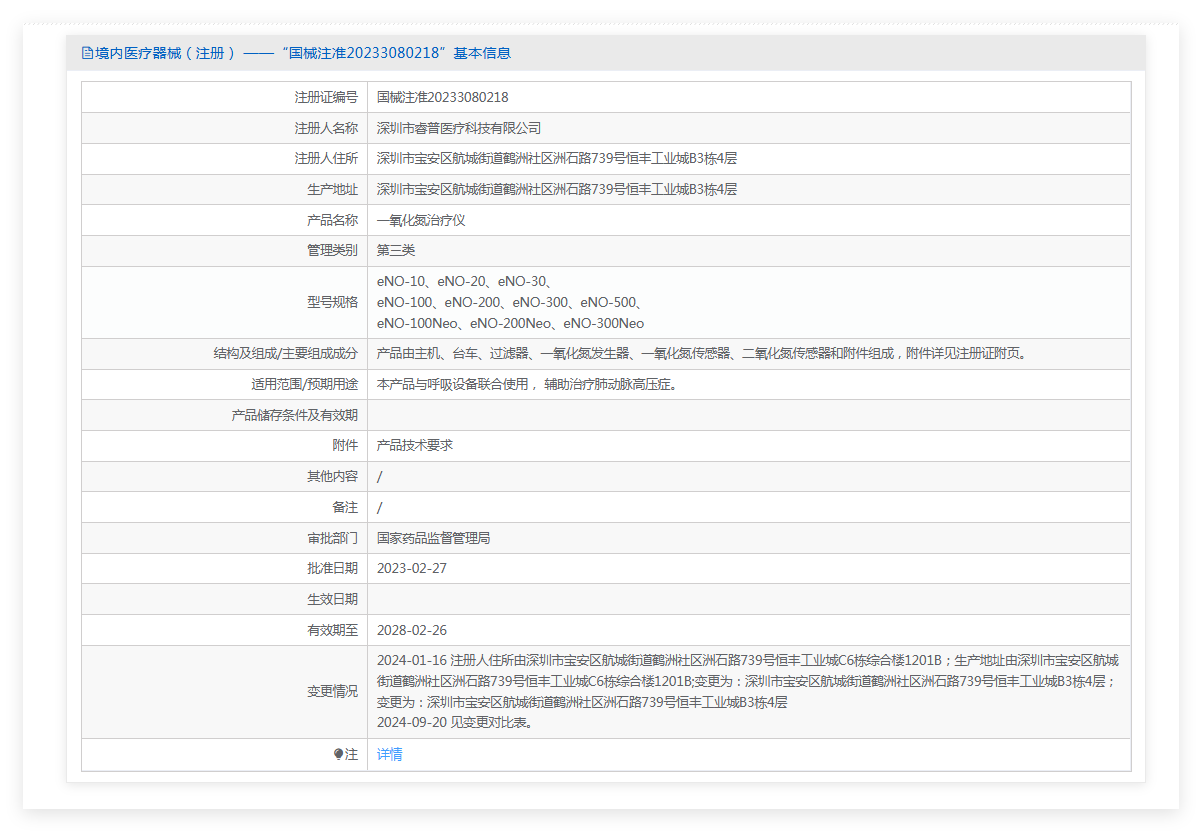
Task: Click the 其他内容 label
Action: 332,476
